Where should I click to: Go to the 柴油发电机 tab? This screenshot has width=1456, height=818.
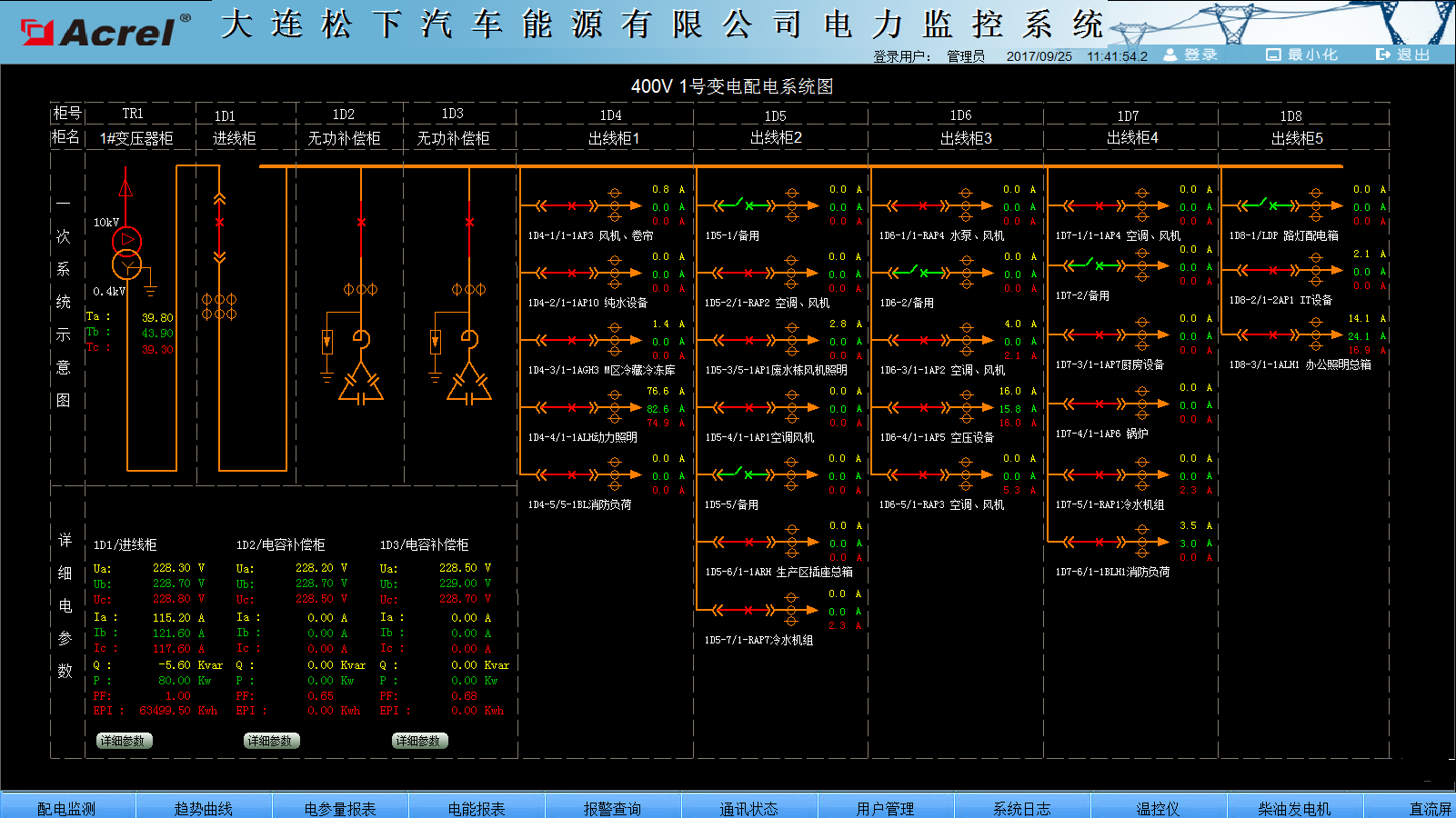point(1293,808)
